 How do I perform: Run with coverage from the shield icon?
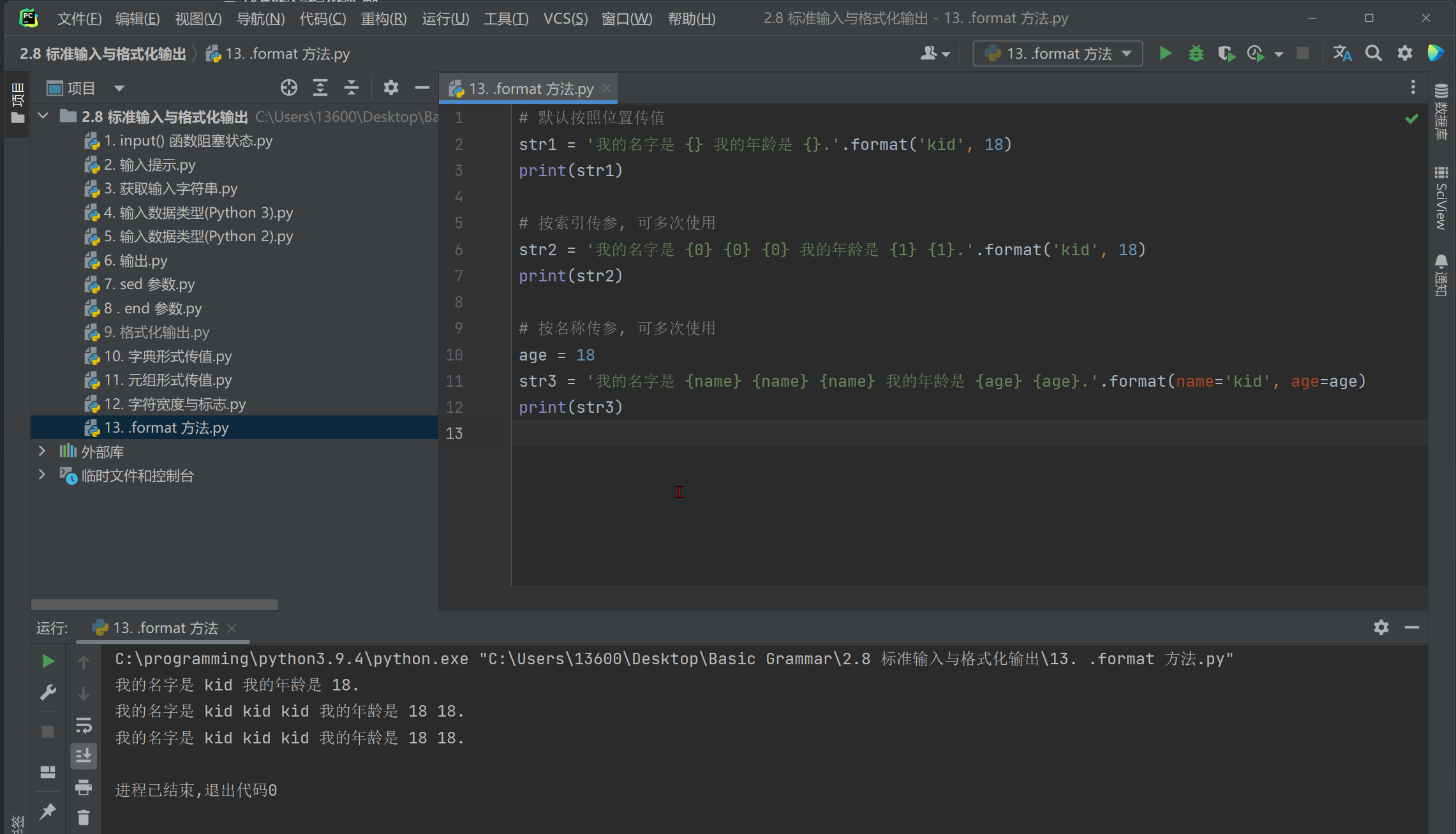click(1226, 54)
